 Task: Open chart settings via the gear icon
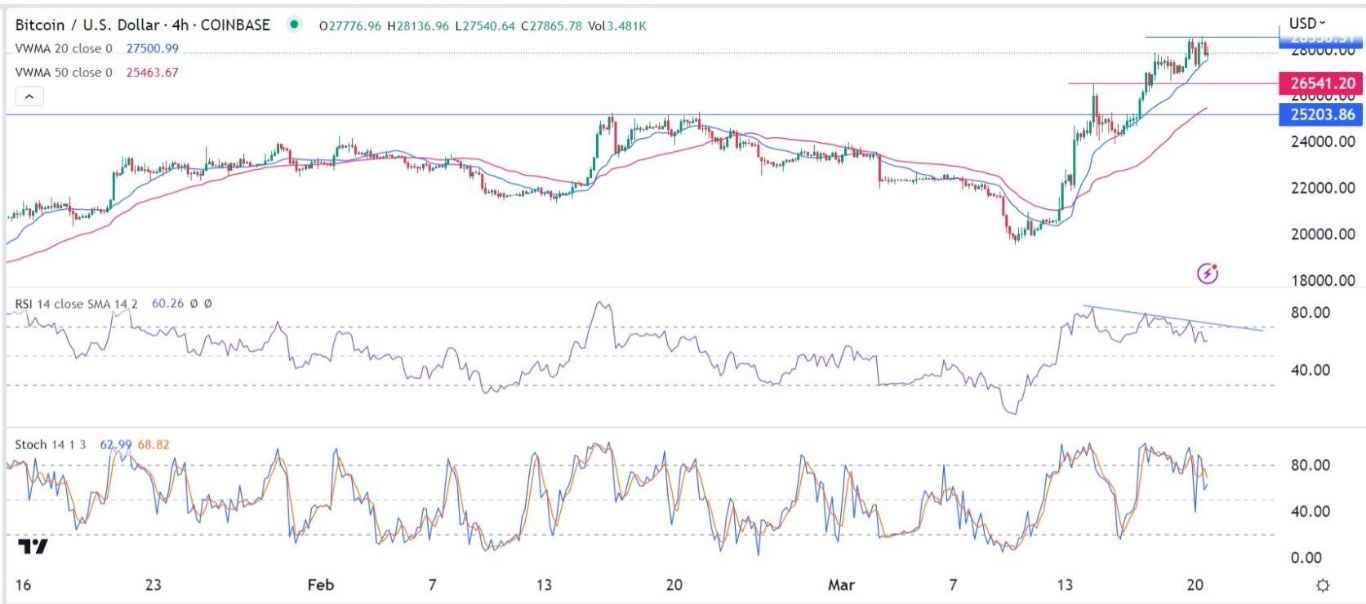[1323, 585]
